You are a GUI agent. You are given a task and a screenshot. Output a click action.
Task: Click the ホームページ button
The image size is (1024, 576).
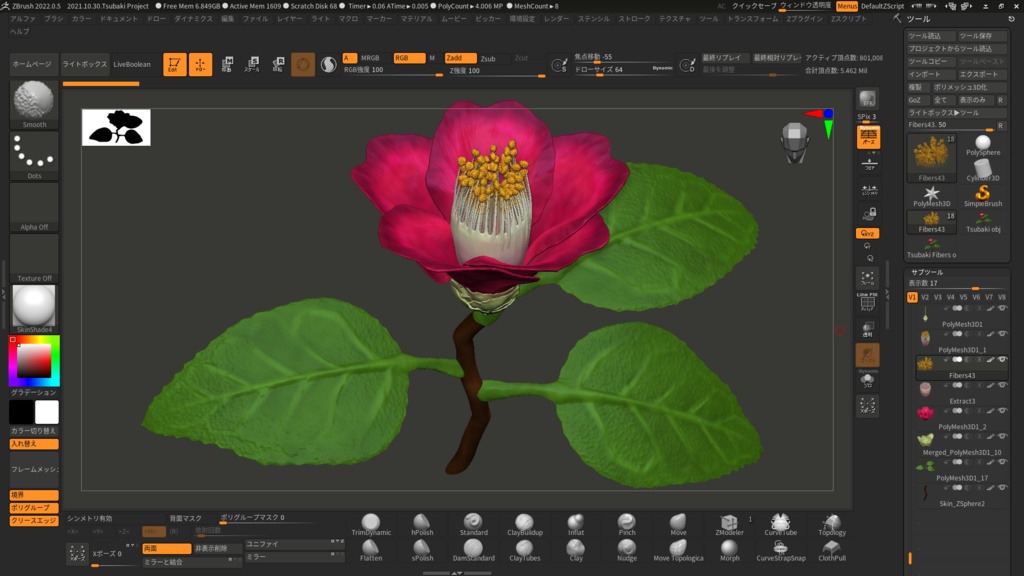pyautogui.click(x=32, y=64)
